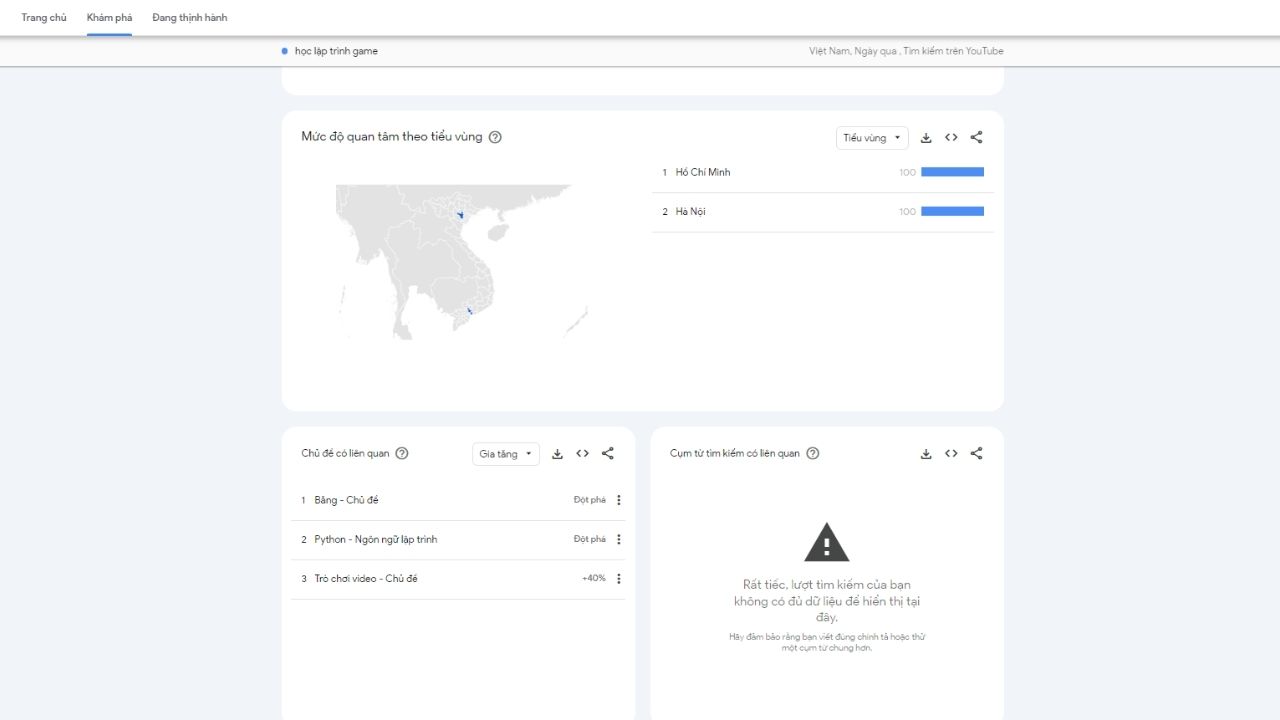
Task: Click the học lập trình game search term
Action: [x=332, y=50]
